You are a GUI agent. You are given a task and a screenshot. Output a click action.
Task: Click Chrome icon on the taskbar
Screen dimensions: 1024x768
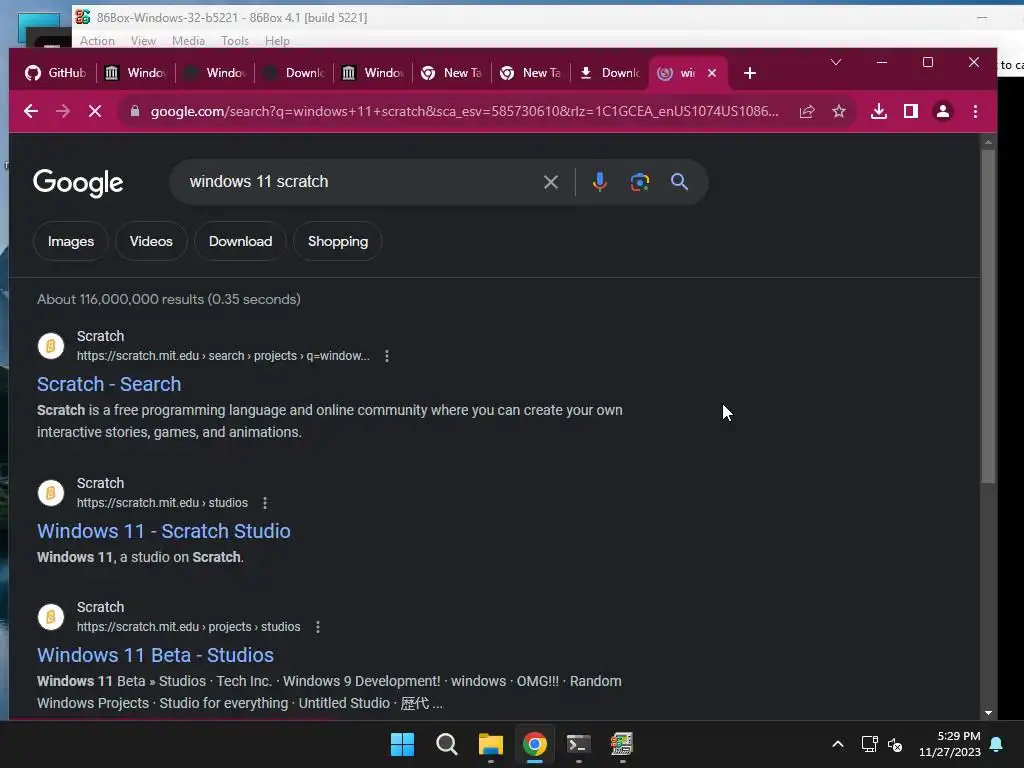coord(535,744)
